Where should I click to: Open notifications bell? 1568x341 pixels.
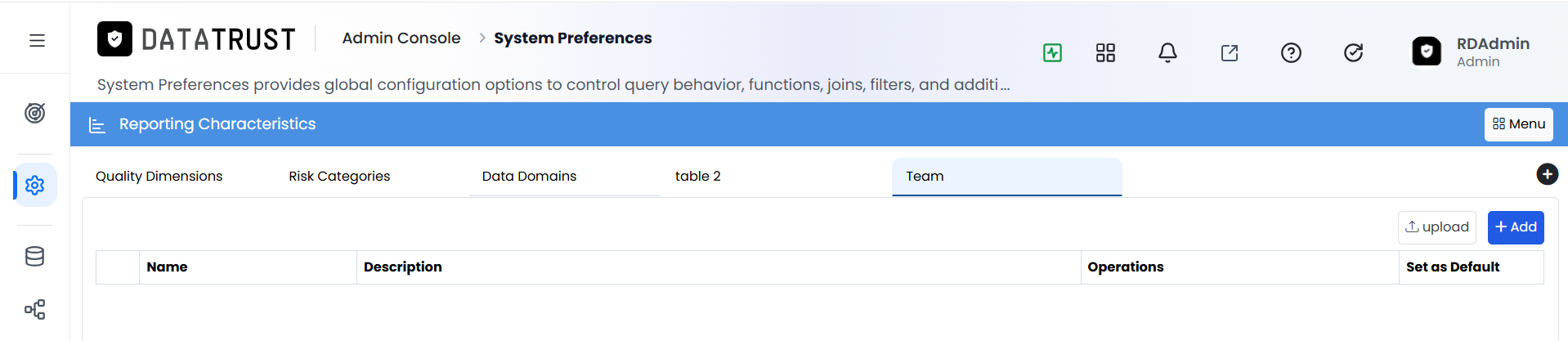tap(1167, 53)
